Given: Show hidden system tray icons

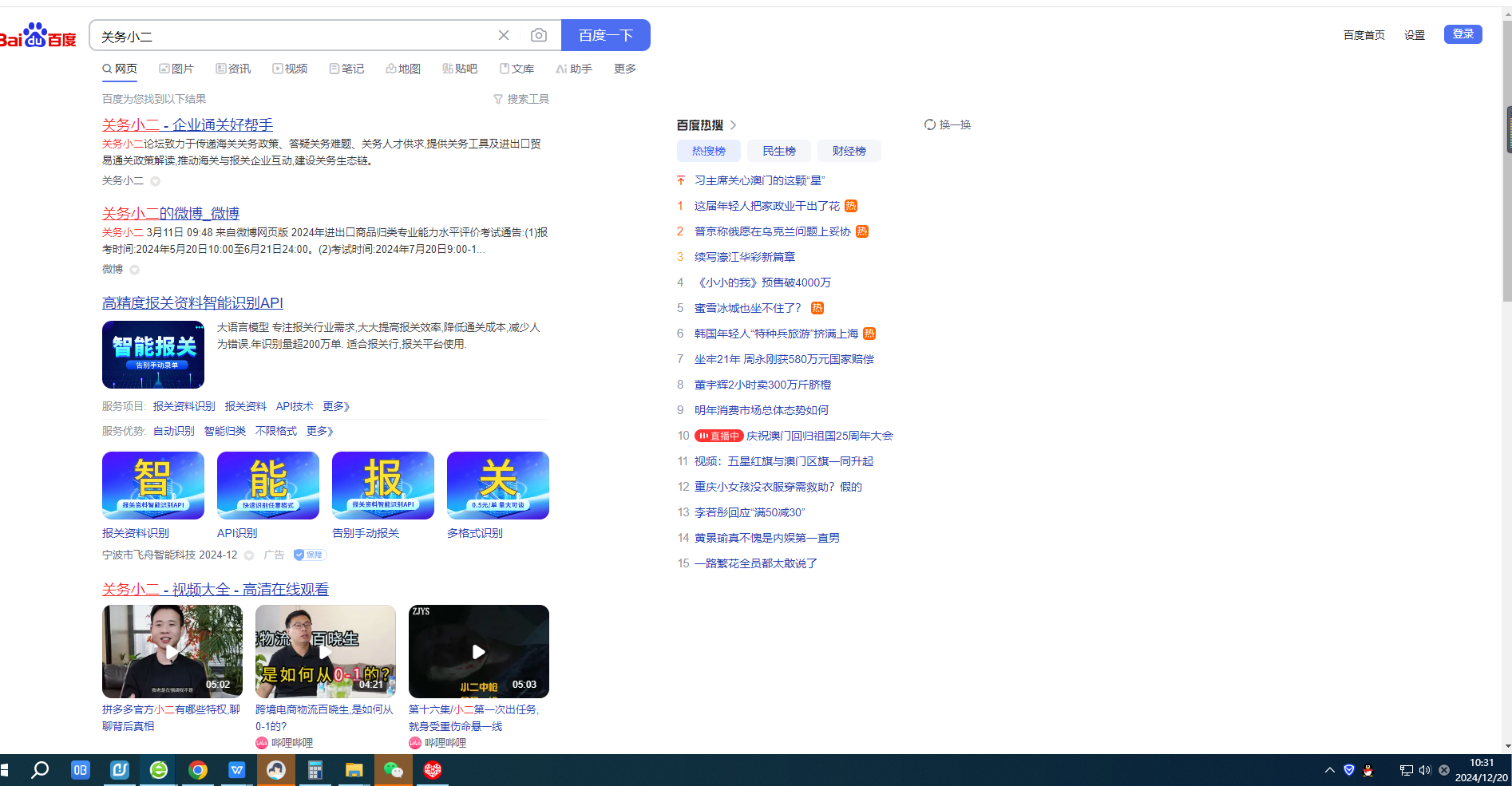Looking at the screenshot, I should (x=1330, y=770).
